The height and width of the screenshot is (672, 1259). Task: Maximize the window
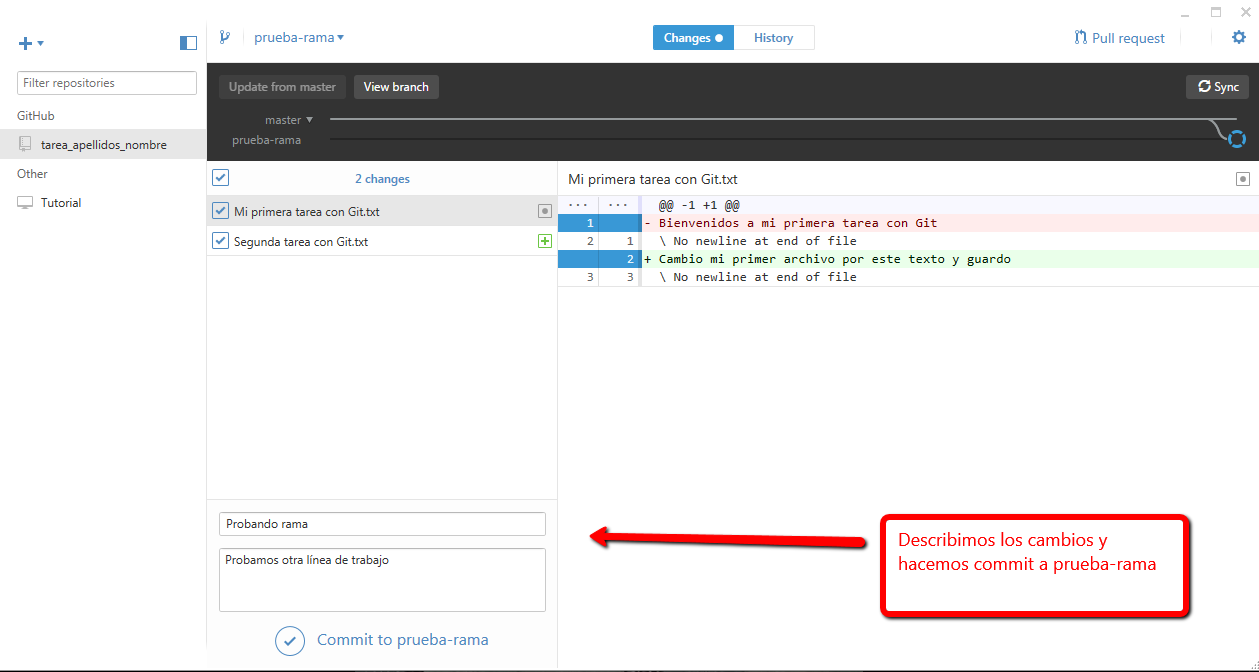click(1216, 12)
